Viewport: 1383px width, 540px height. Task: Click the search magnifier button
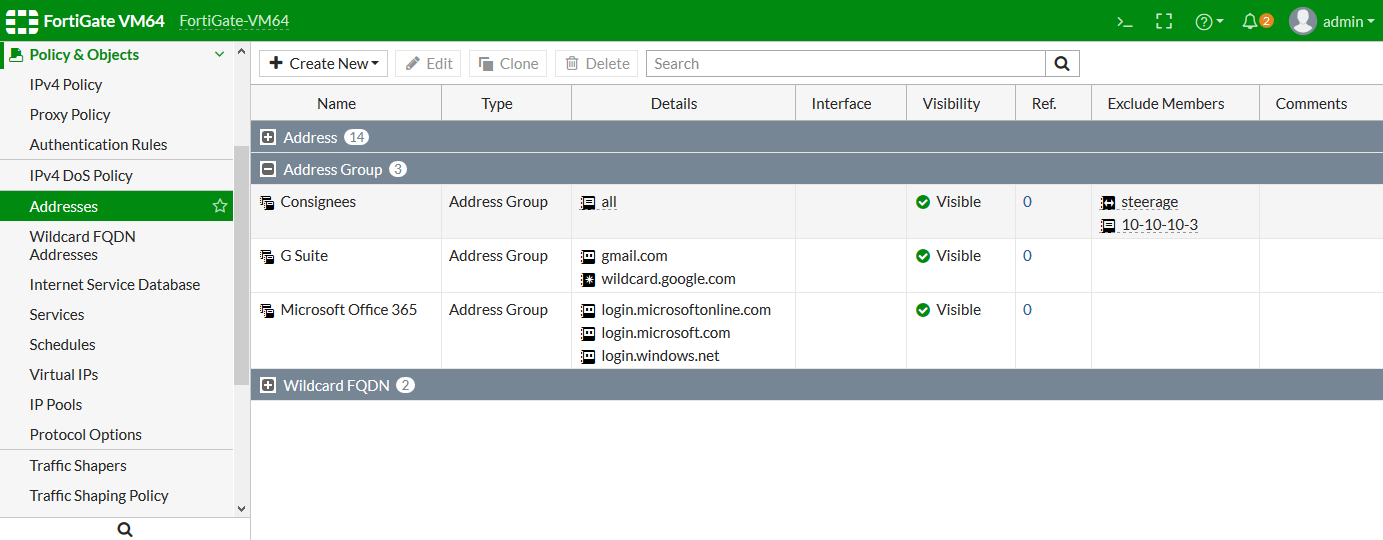(x=1062, y=64)
